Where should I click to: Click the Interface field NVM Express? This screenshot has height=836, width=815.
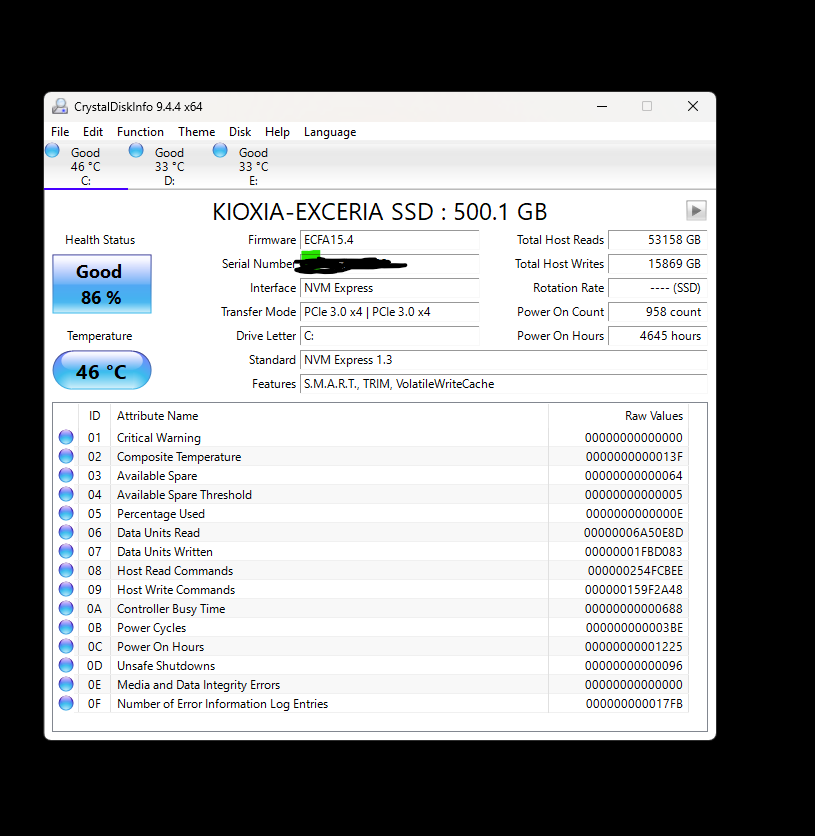click(x=390, y=288)
